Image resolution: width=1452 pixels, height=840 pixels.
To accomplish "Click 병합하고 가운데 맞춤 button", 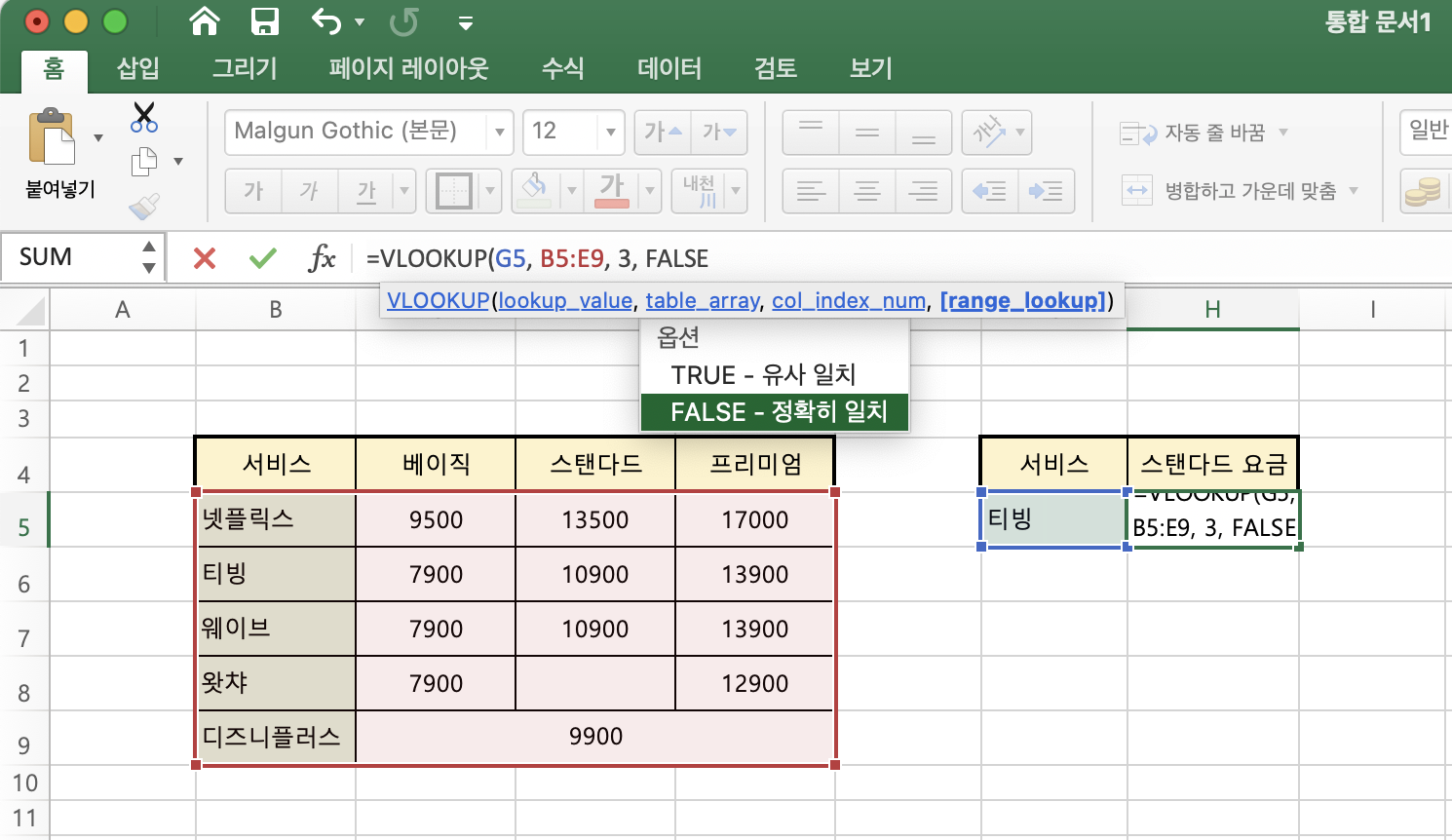I will 1229,191.
